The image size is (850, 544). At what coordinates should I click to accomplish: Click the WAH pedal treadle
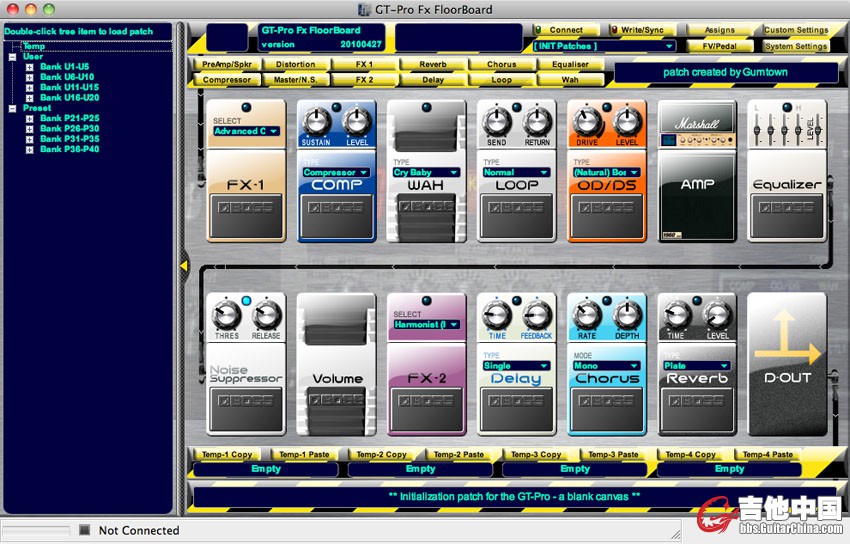(426, 218)
